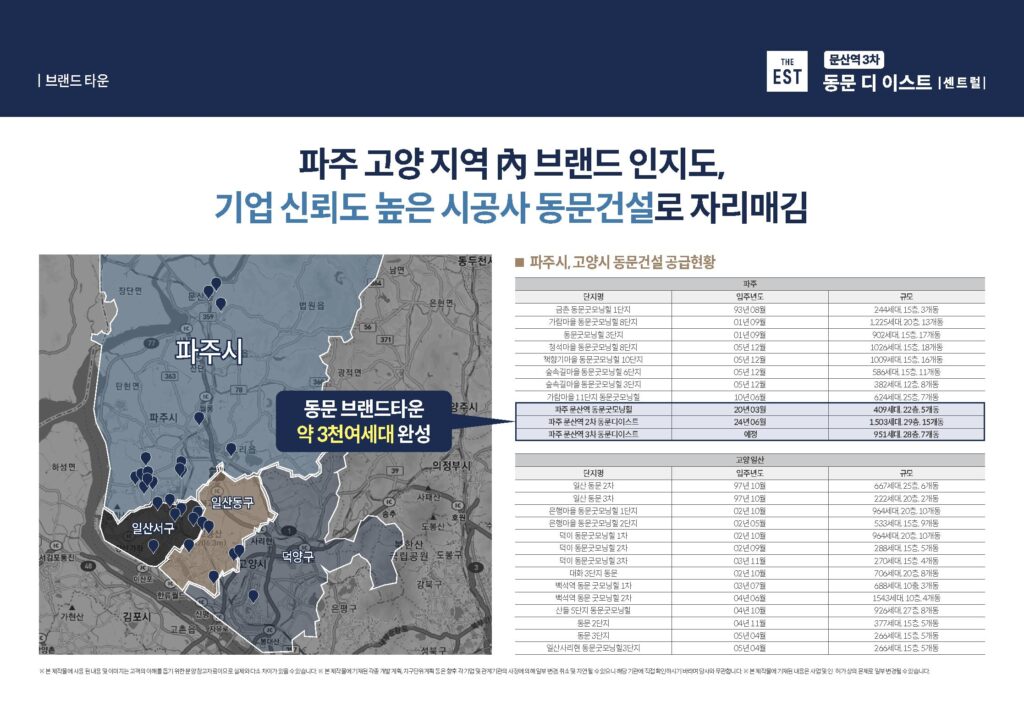Click the 덕이 동문굿모닝힐 3차 cell
The height and width of the screenshot is (707, 1024).
[x=593, y=560]
